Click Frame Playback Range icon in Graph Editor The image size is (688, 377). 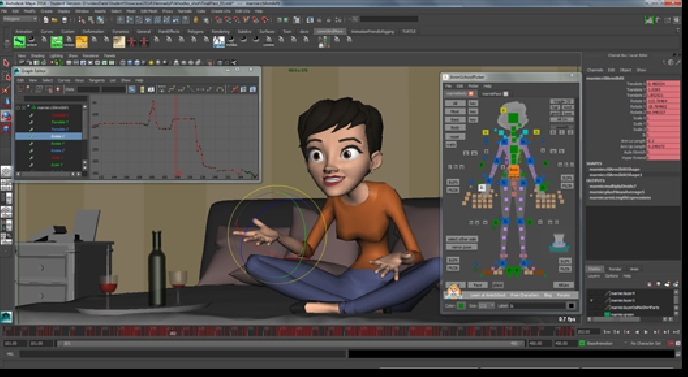pos(142,89)
